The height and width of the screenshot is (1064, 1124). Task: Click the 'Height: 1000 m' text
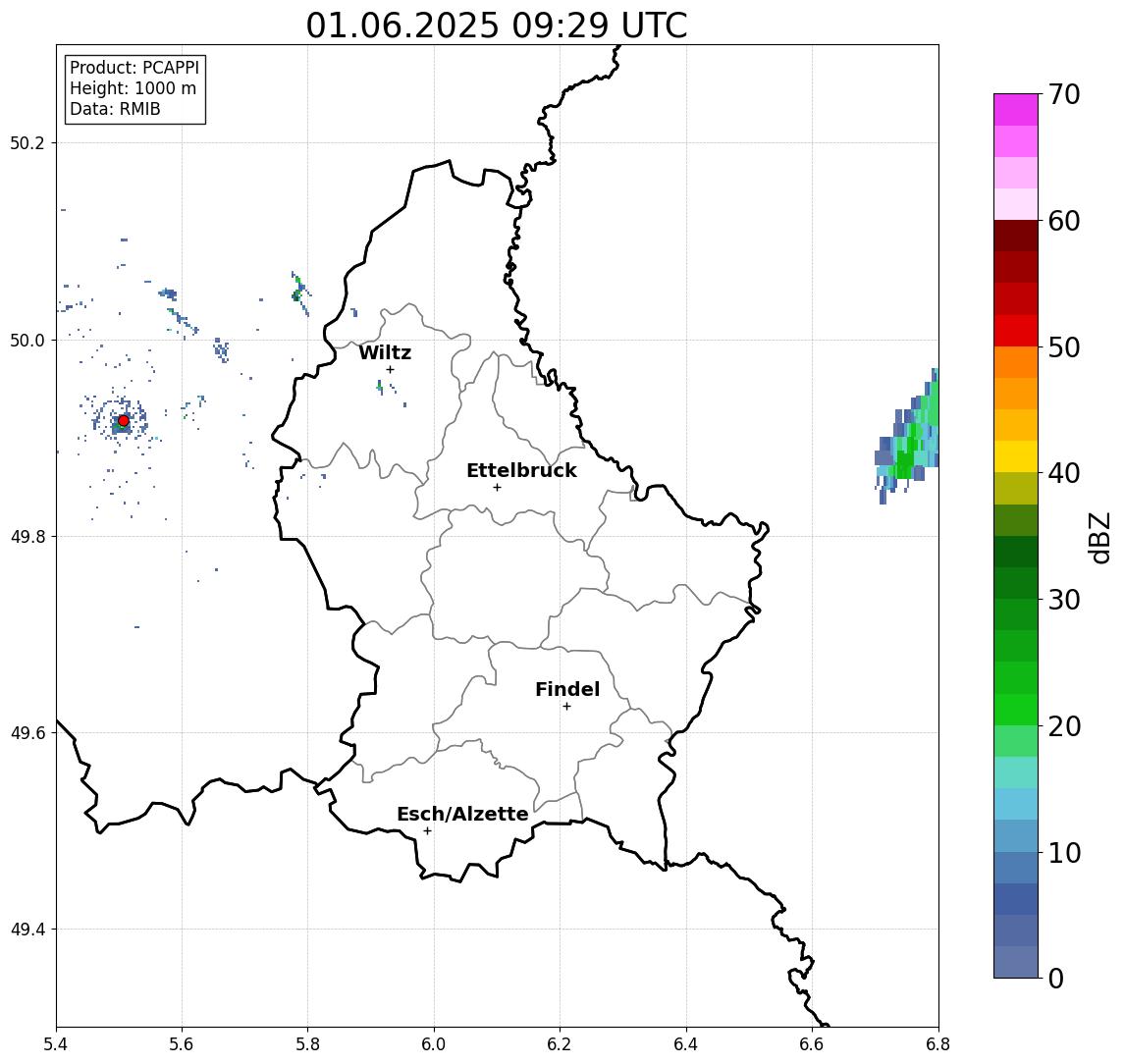133,88
